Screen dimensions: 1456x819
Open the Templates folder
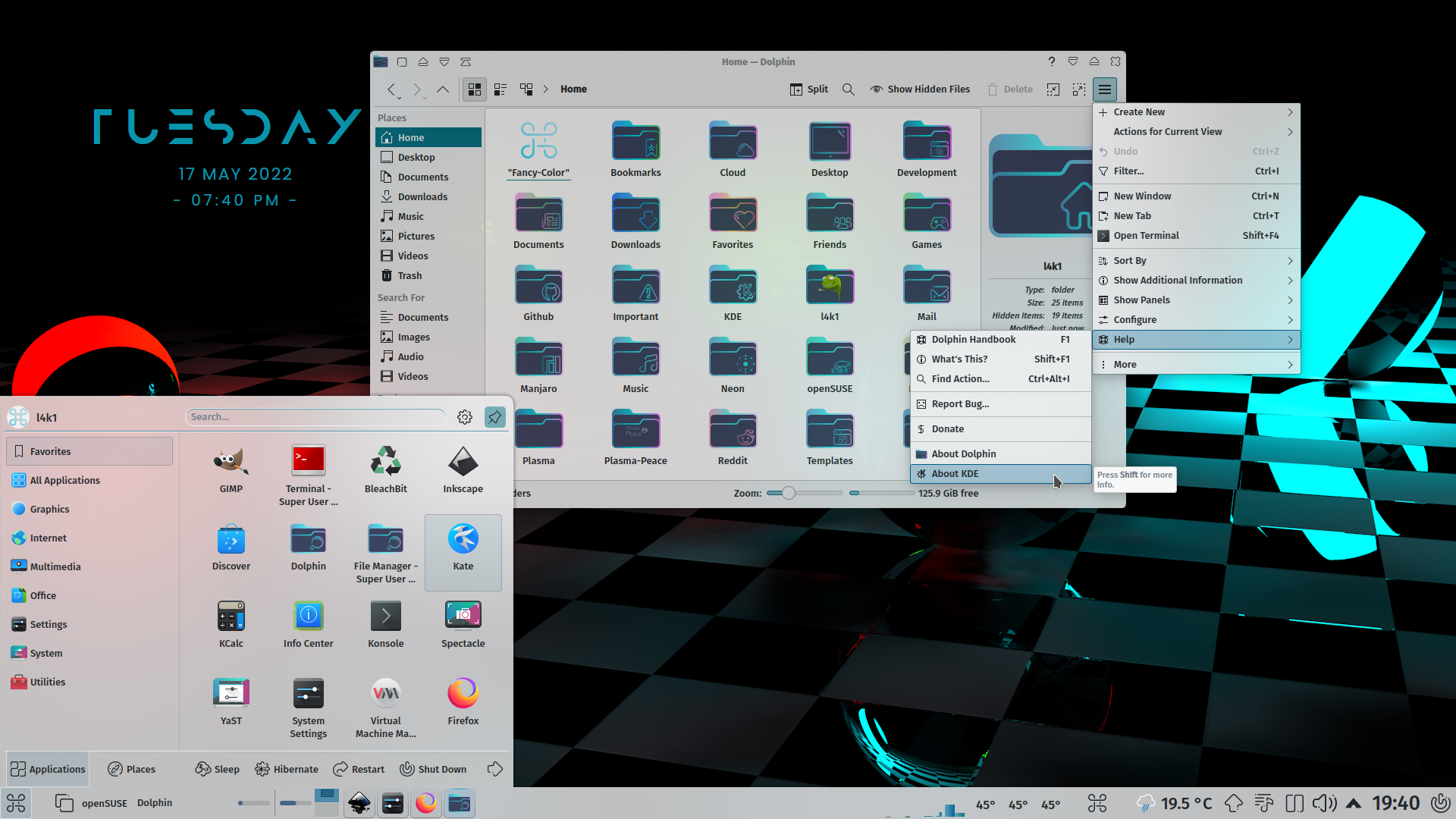[x=830, y=438]
